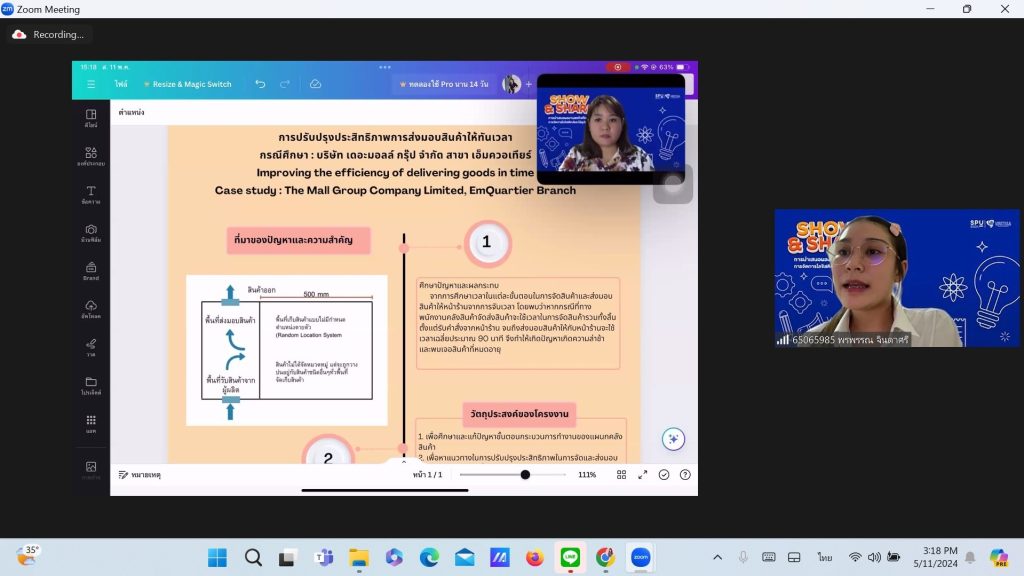Open the Canva hamburger menu
The height and width of the screenshot is (576, 1024).
click(91, 84)
